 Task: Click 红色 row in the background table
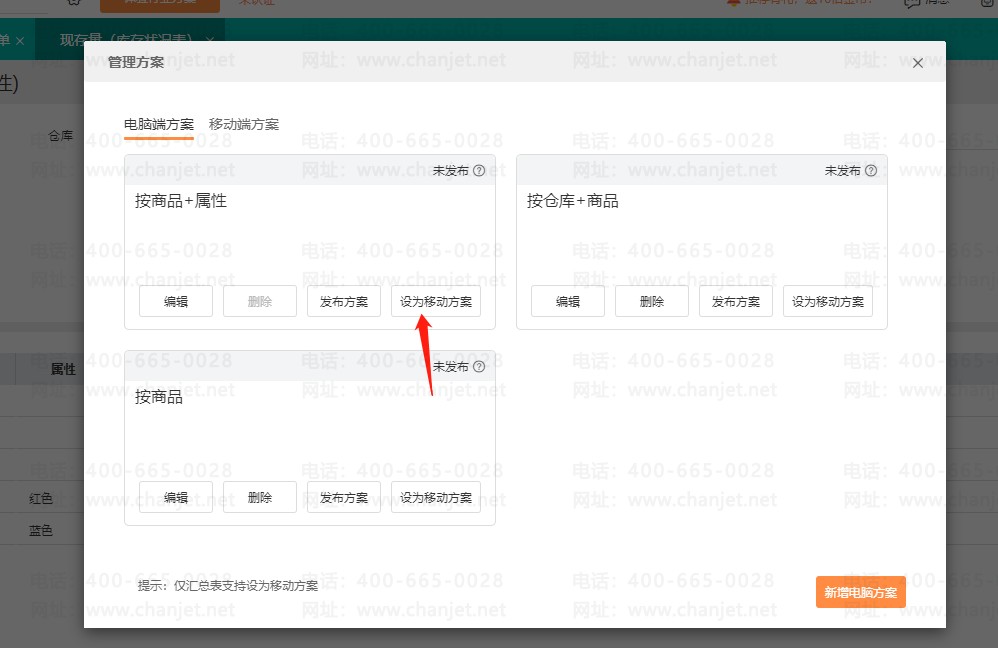tap(41, 498)
